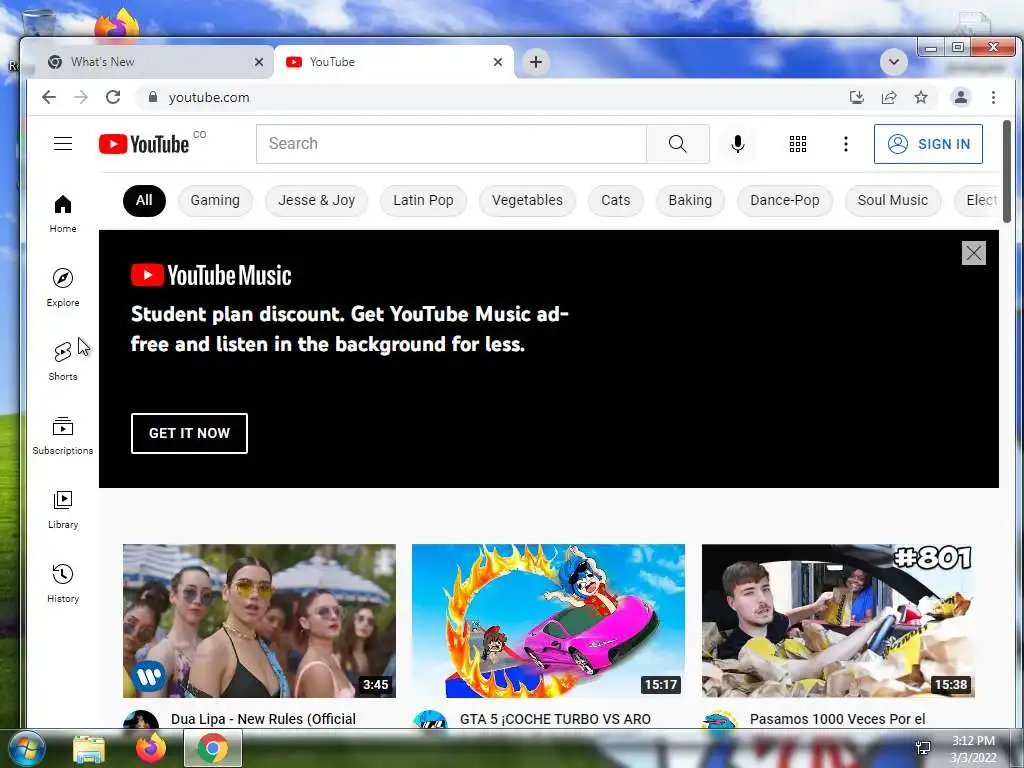
Task: Open the YouTube apps grid icon
Action: coord(798,144)
